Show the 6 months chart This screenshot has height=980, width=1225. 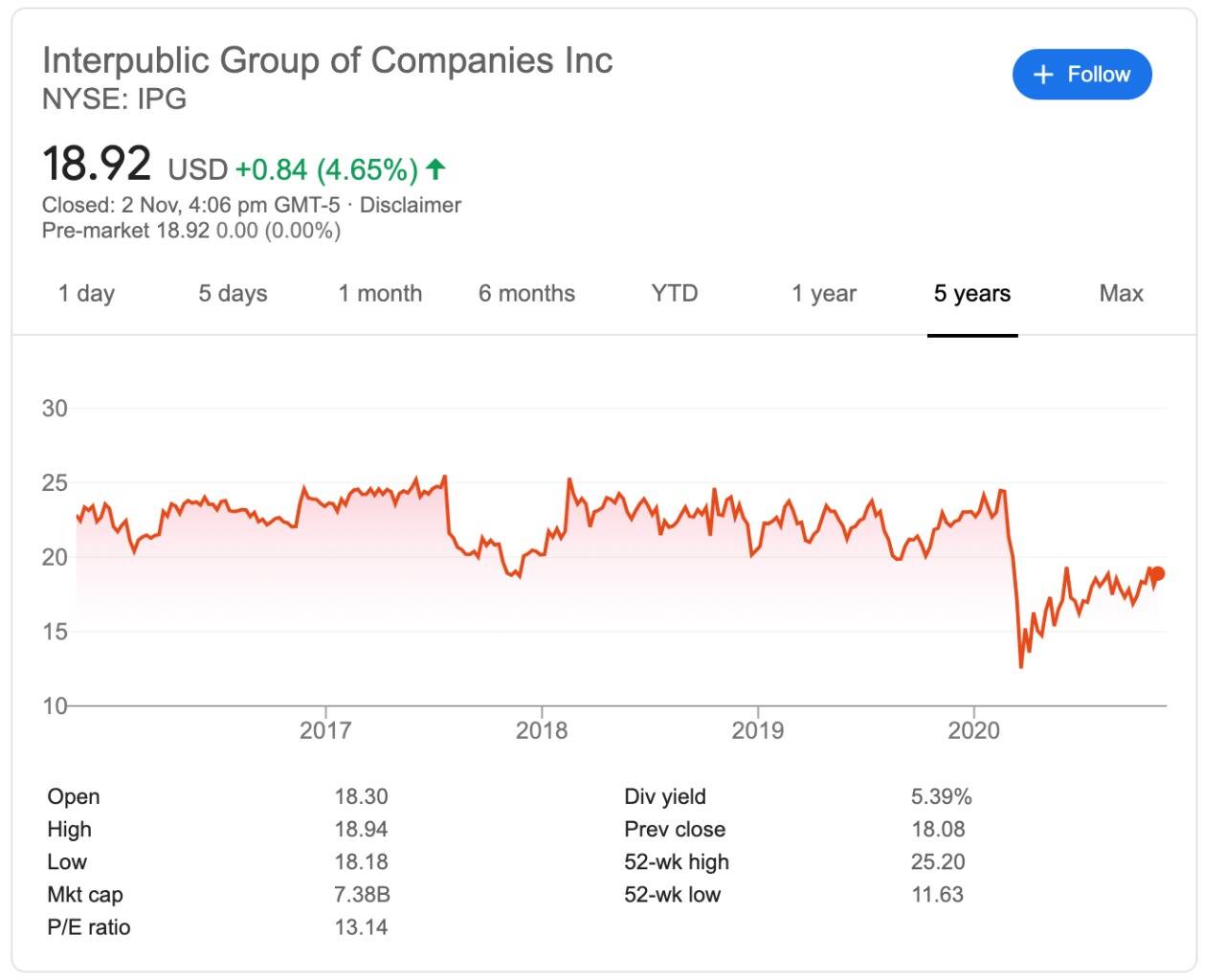click(x=526, y=294)
